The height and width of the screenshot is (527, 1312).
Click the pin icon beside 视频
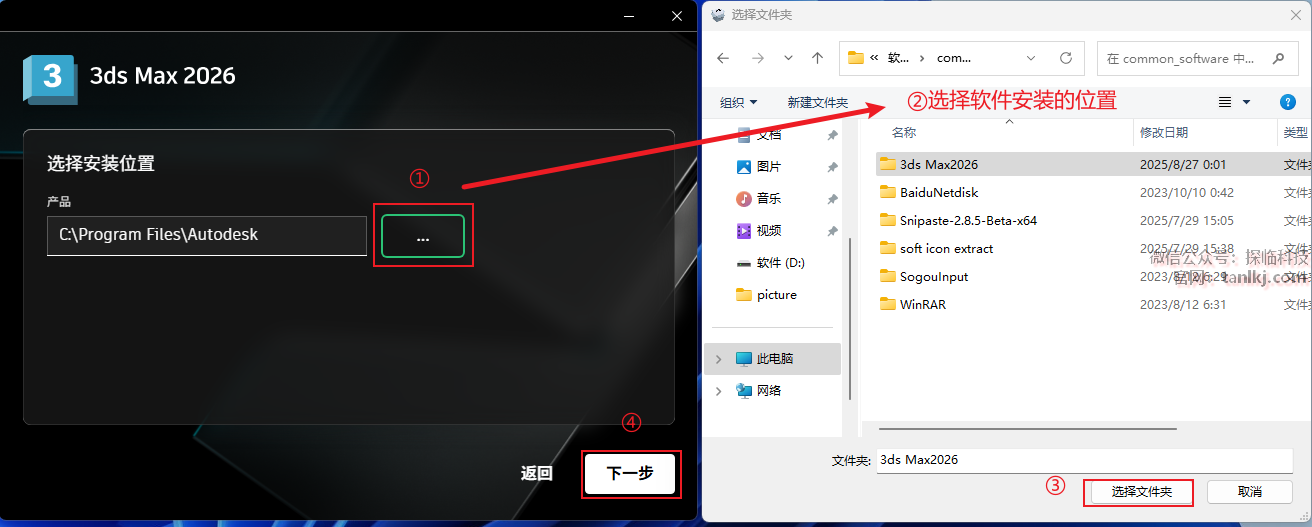(832, 231)
